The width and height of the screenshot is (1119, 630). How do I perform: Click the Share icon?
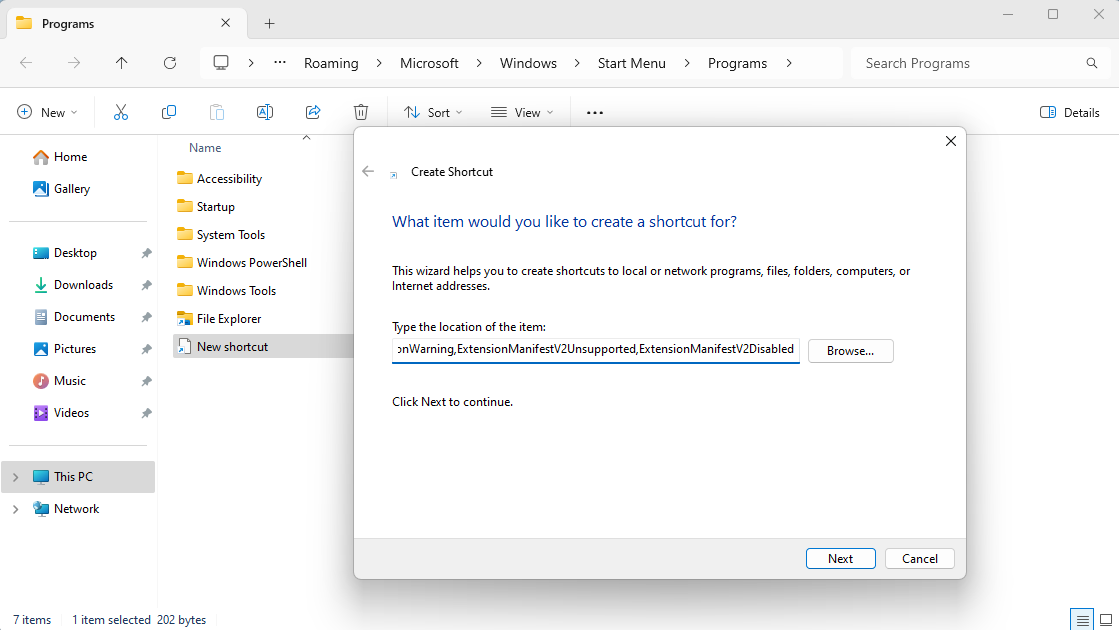[x=313, y=112]
